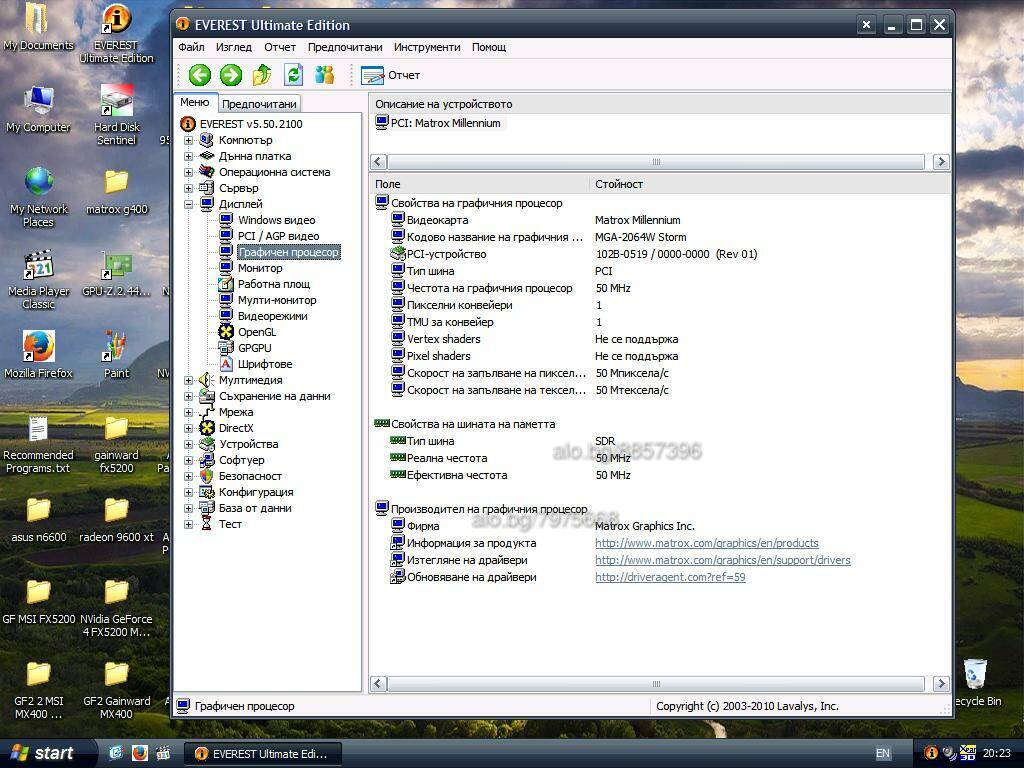Viewport: 1024px width, 768px height.
Task: Click the green Forward arrow toolbar icon
Action: [231, 75]
